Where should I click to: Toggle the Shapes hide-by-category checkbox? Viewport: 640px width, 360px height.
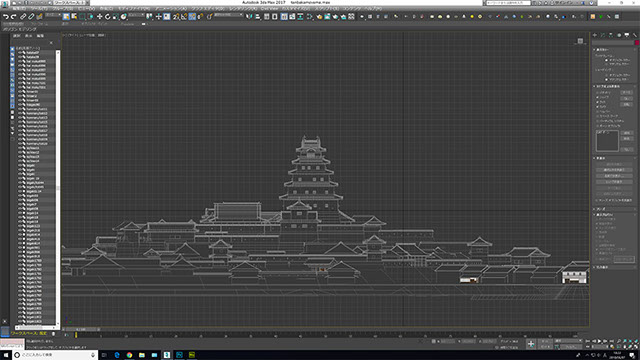point(598,97)
